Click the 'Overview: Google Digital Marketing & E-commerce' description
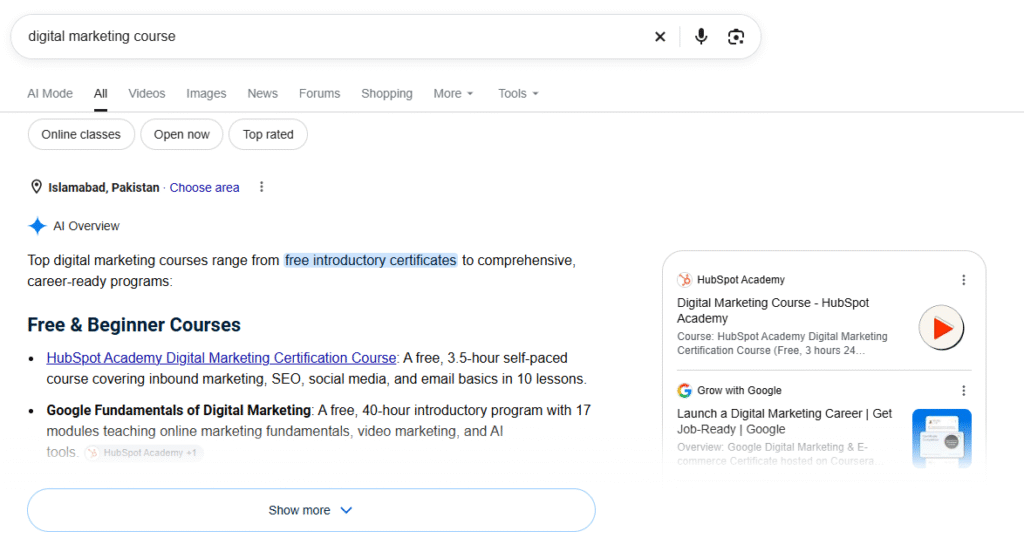 click(780, 454)
